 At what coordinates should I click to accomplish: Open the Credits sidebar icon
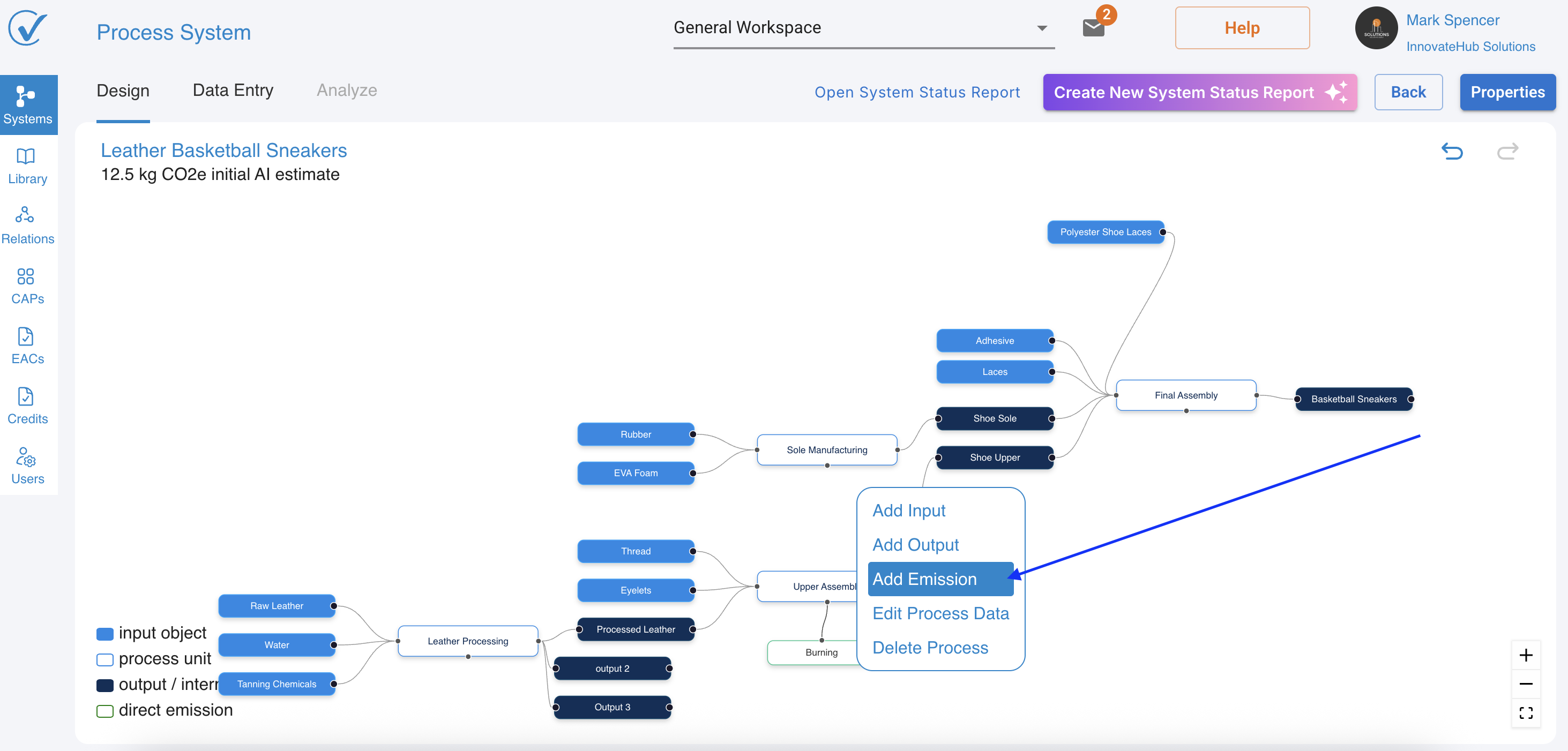pos(26,397)
